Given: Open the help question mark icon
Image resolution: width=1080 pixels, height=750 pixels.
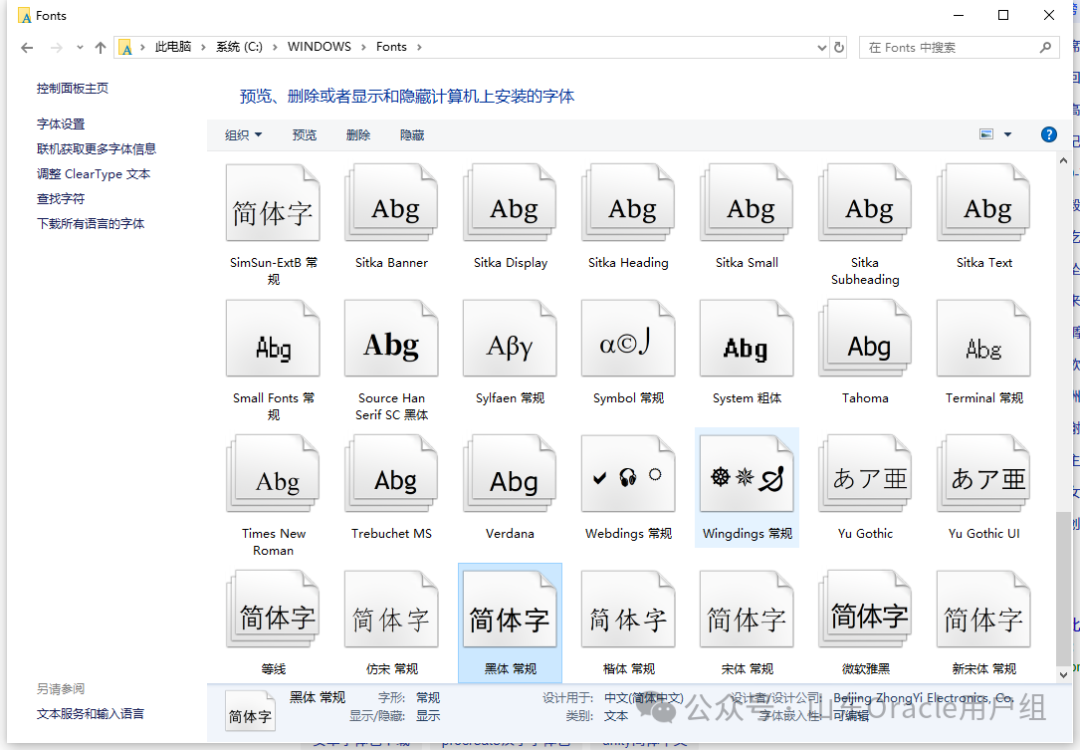Looking at the screenshot, I should pyautogui.click(x=1048, y=134).
